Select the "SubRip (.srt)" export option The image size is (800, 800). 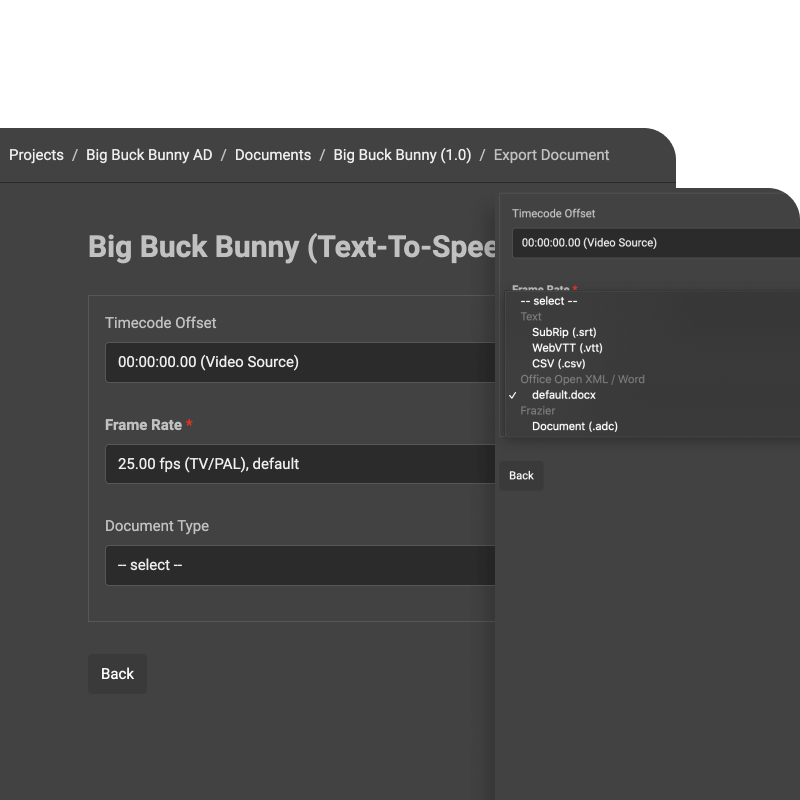tap(564, 332)
